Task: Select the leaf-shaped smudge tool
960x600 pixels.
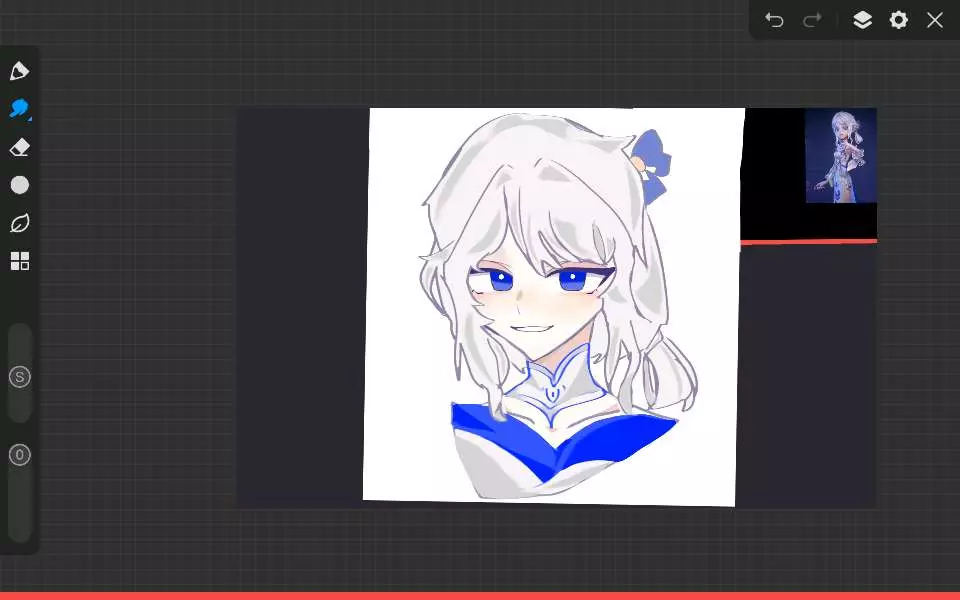Action: coord(20,223)
